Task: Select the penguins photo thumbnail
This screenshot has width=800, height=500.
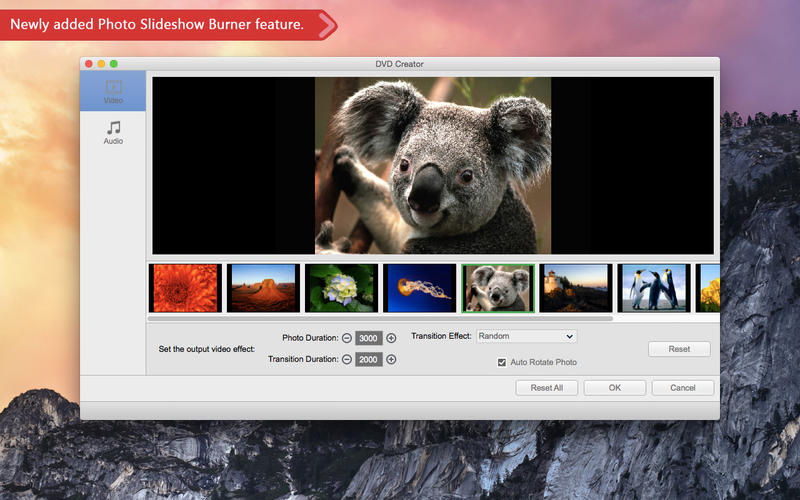Action: tap(653, 288)
